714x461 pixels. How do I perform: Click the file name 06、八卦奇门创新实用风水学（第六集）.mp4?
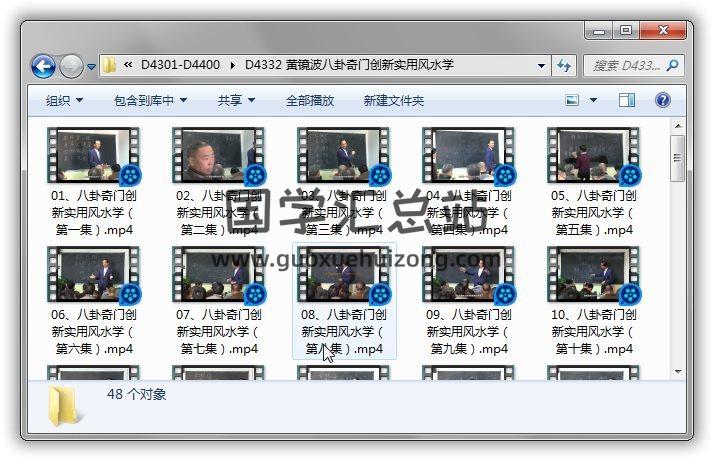(93, 332)
